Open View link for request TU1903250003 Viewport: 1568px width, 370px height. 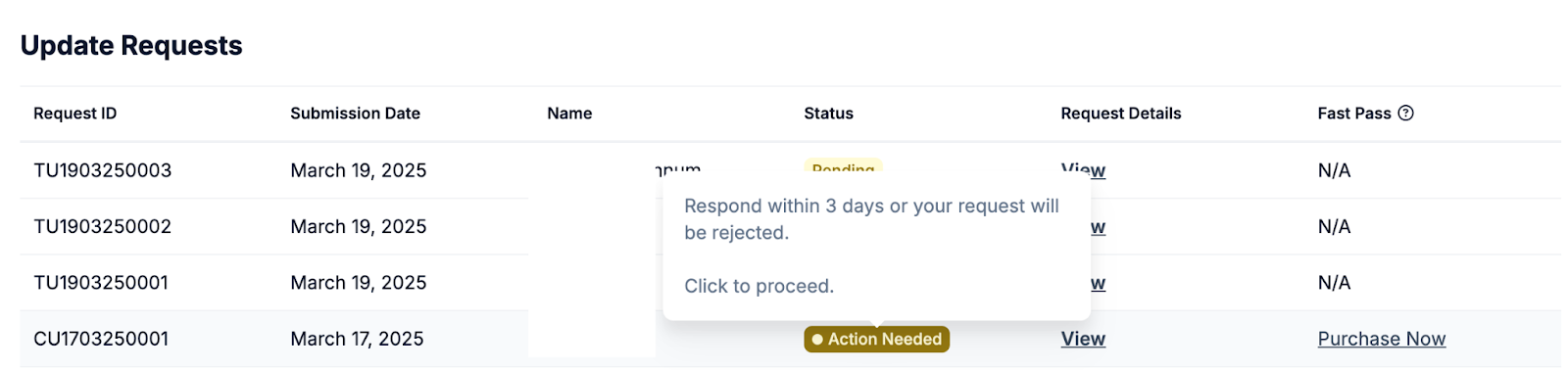pos(1083,169)
